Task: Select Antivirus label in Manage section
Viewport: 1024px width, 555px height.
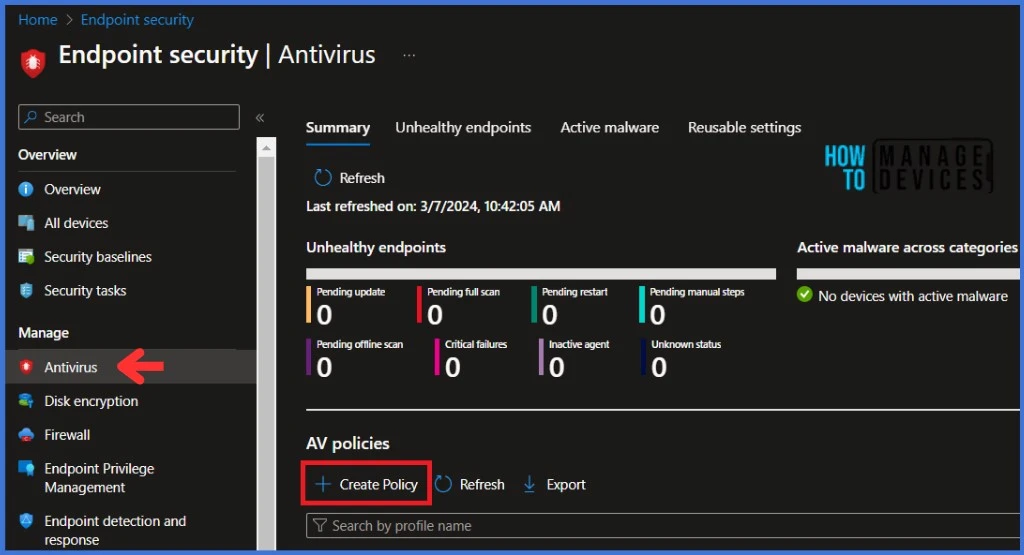Action: coord(71,367)
